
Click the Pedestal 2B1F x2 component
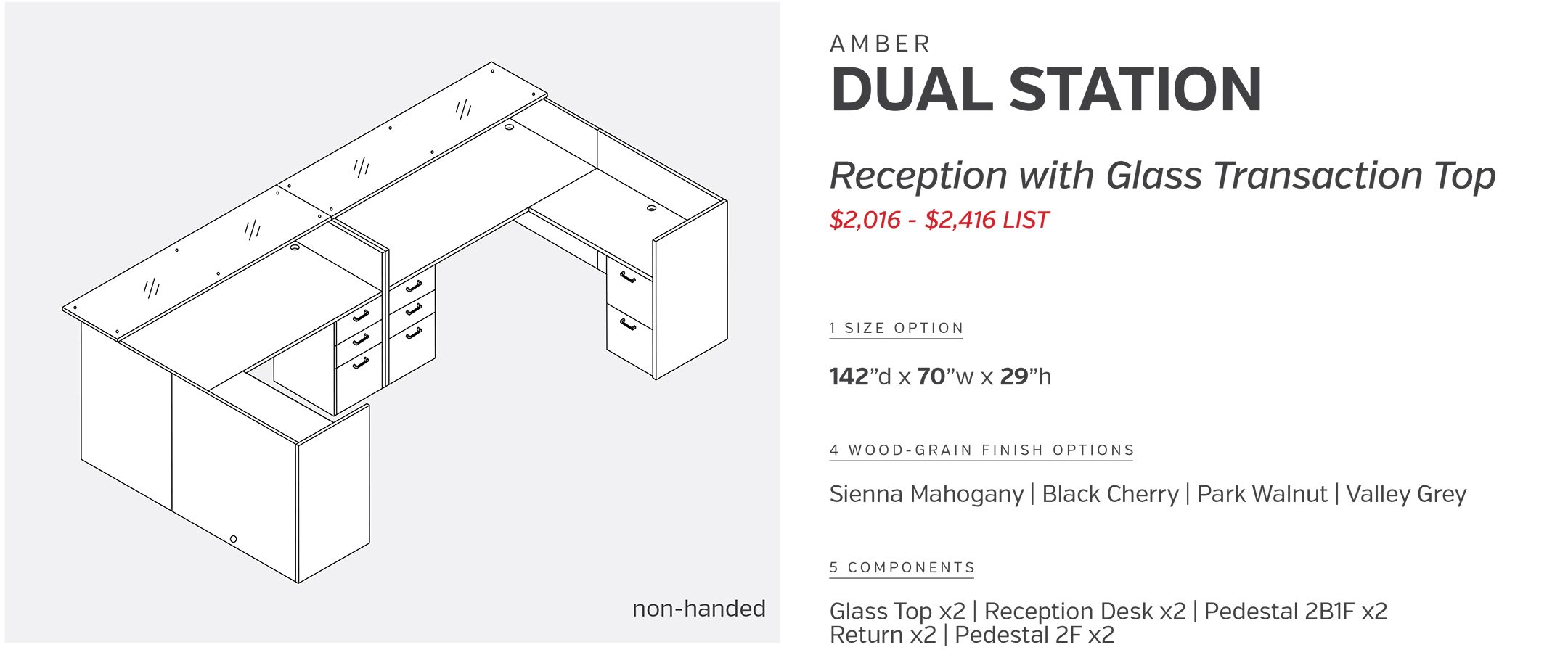(1295, 612)
